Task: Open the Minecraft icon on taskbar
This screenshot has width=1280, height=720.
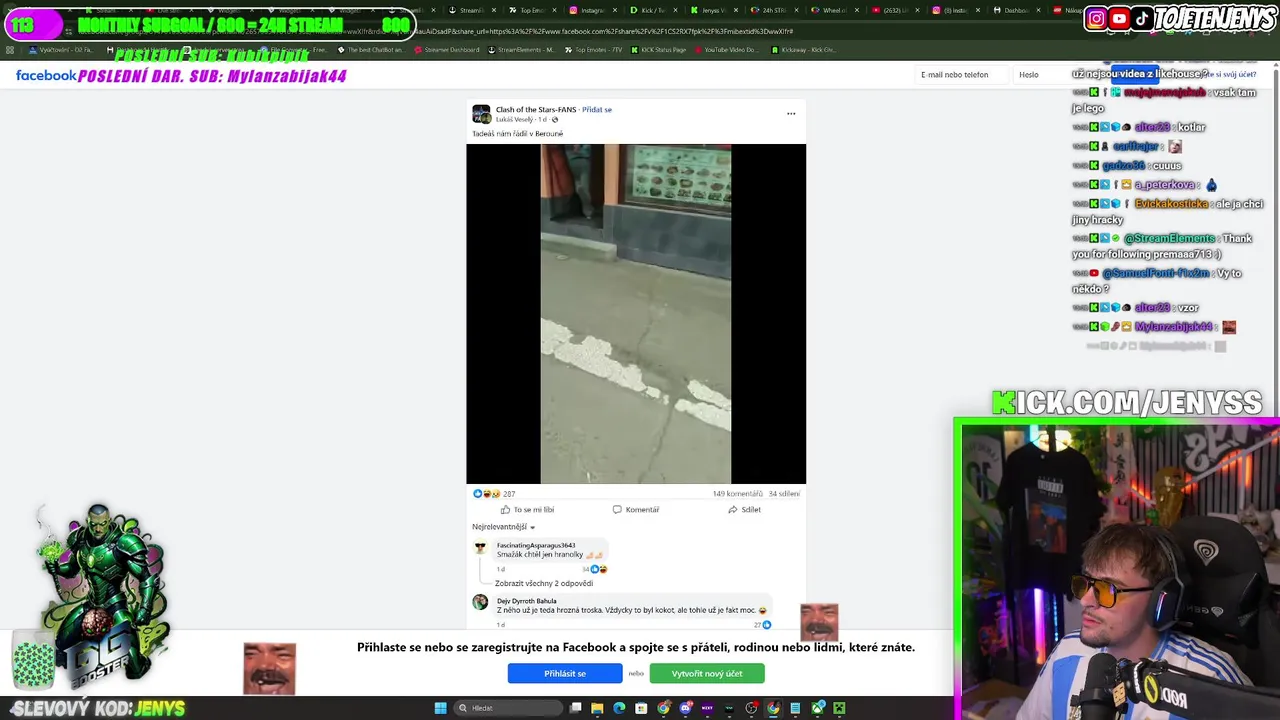Action: (x=839, y=708)
